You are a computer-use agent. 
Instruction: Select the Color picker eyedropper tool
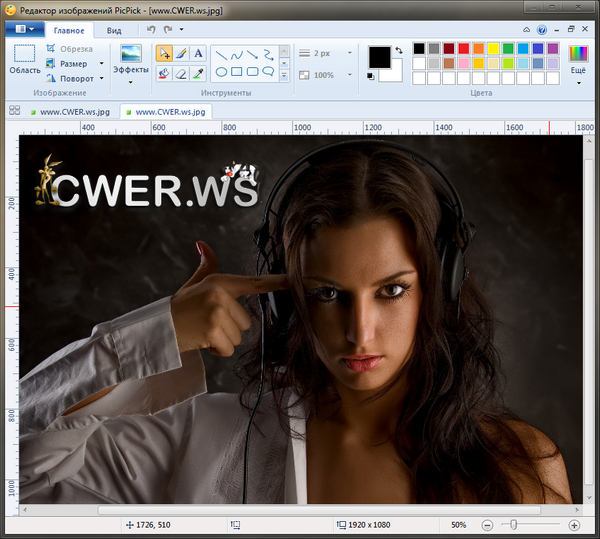click(x=198, y=73)
